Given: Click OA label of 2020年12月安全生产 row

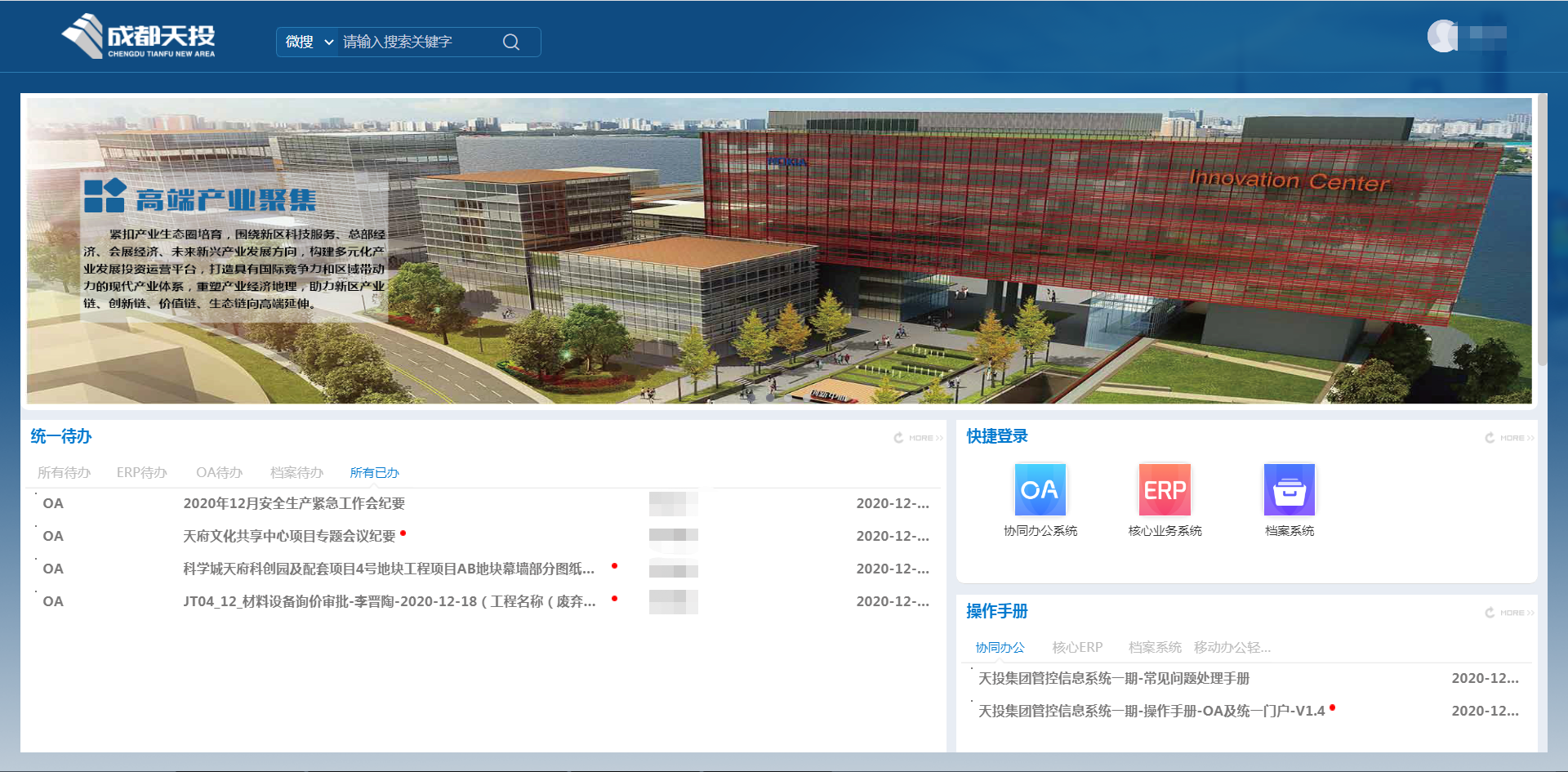Looking at the screenshot, I should pyautogui.click(x=53, y=503).
